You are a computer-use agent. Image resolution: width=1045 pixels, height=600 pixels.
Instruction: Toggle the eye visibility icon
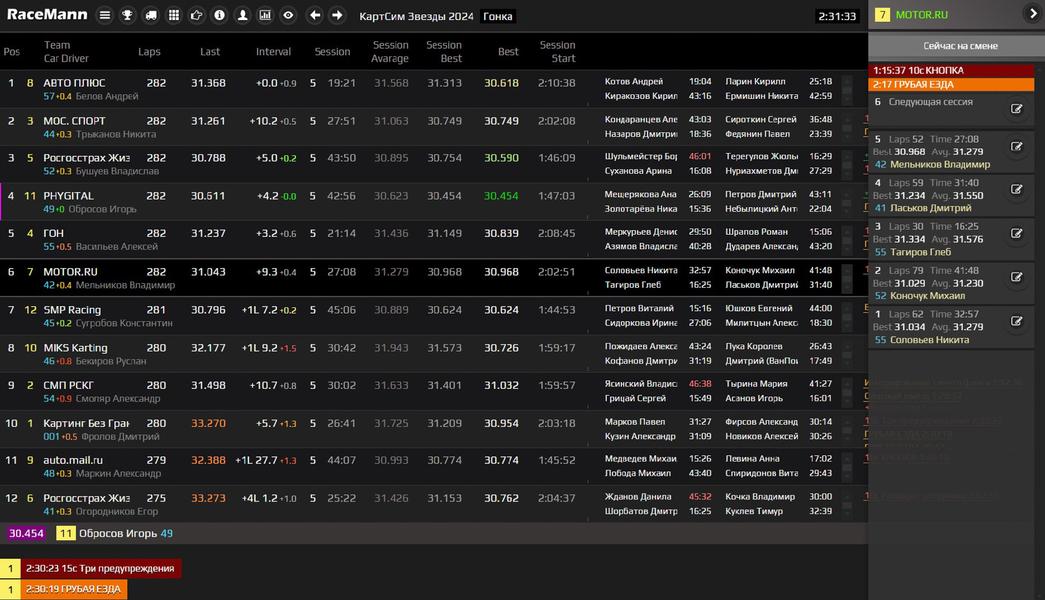pyautogui.click(x=288, y=15)
